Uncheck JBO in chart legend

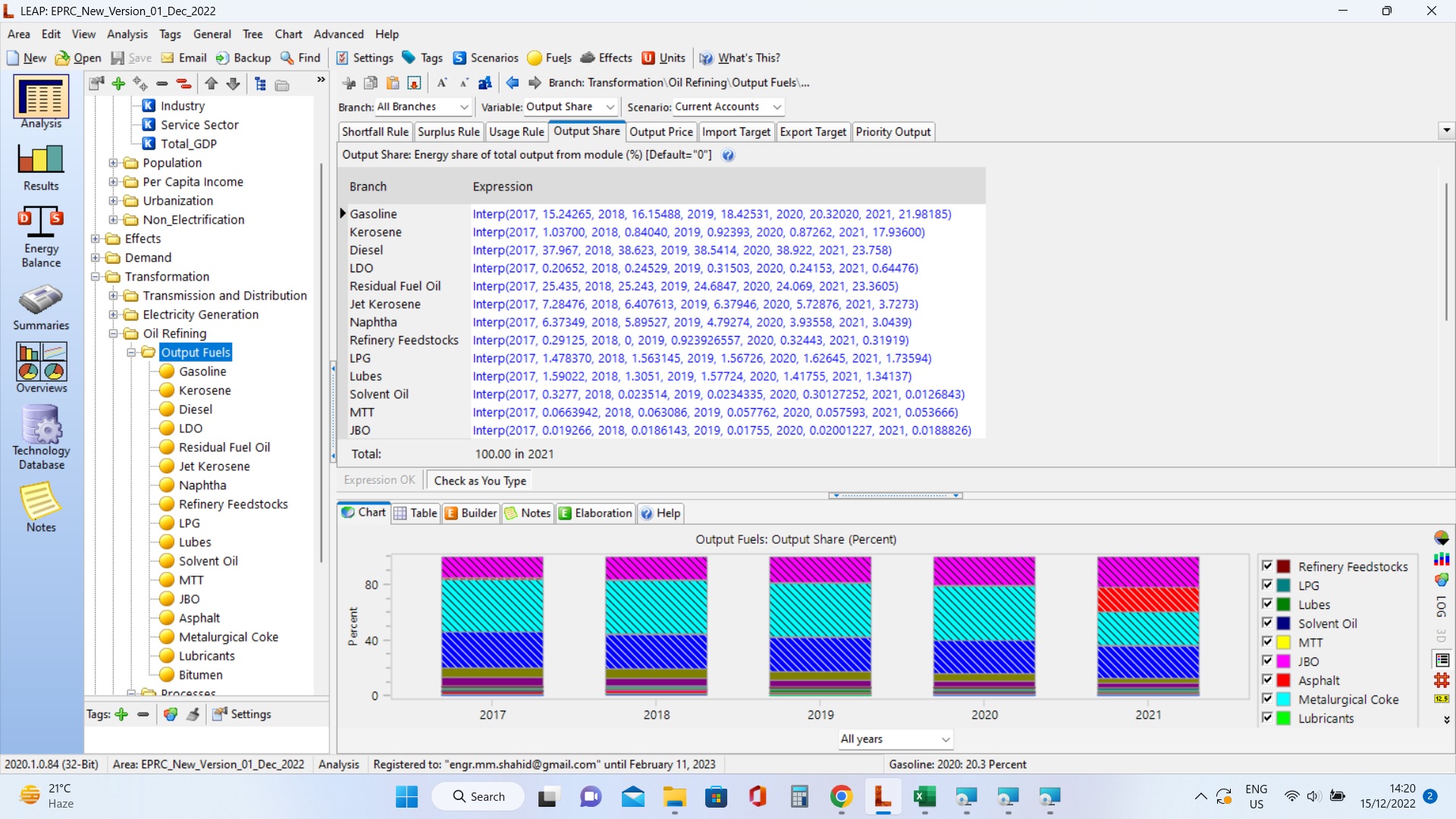point(1267,661)
